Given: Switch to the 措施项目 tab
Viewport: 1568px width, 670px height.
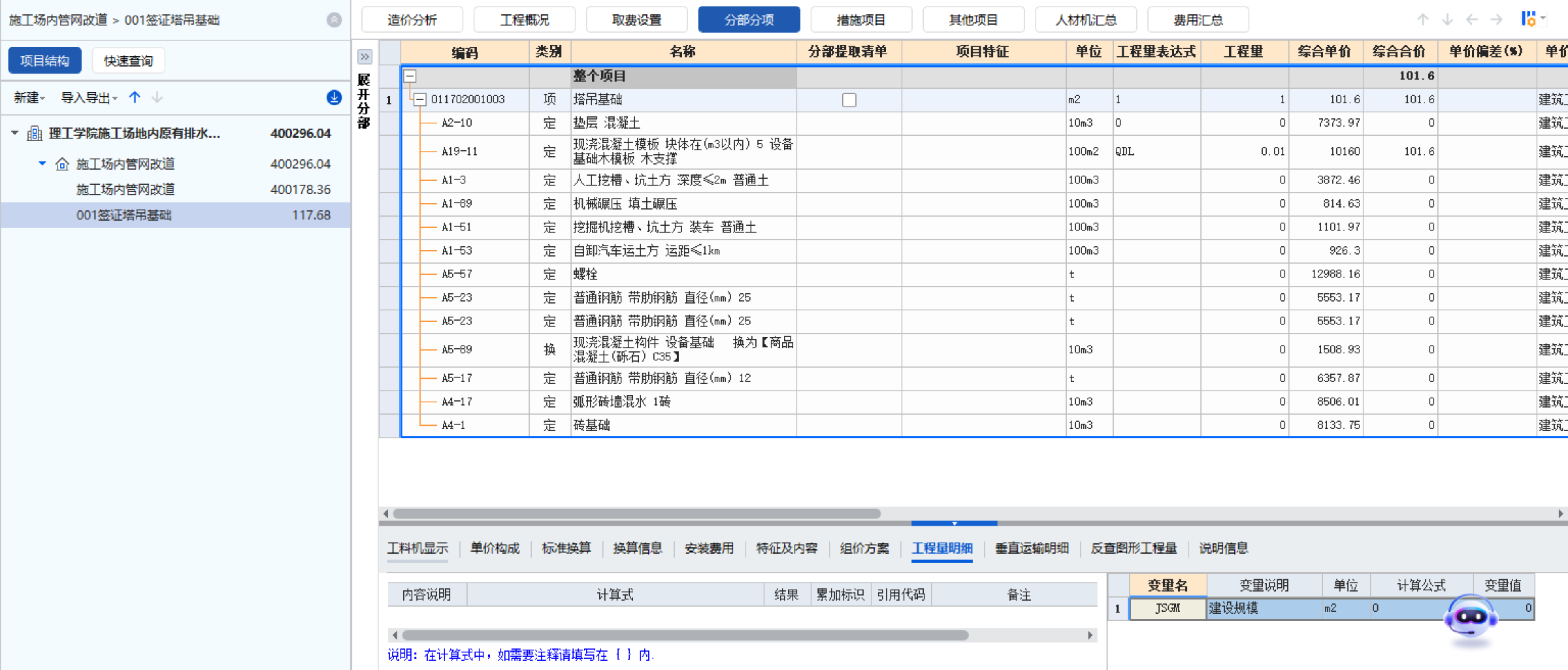Looking at the screenshot, I should point(861,20).
